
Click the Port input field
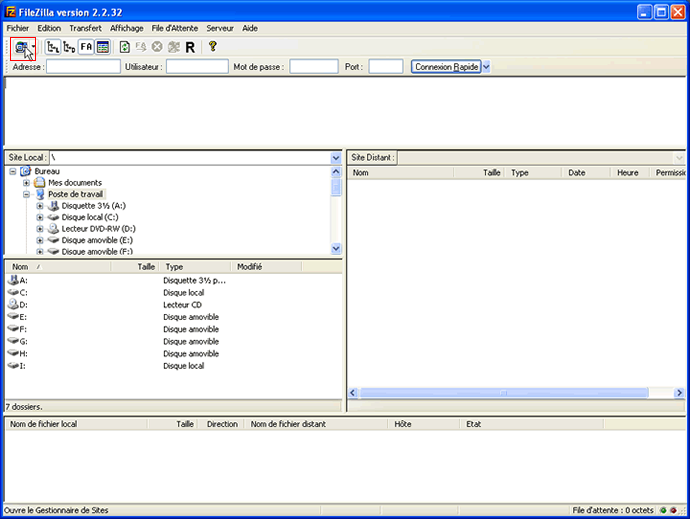[x=385, y=66]
